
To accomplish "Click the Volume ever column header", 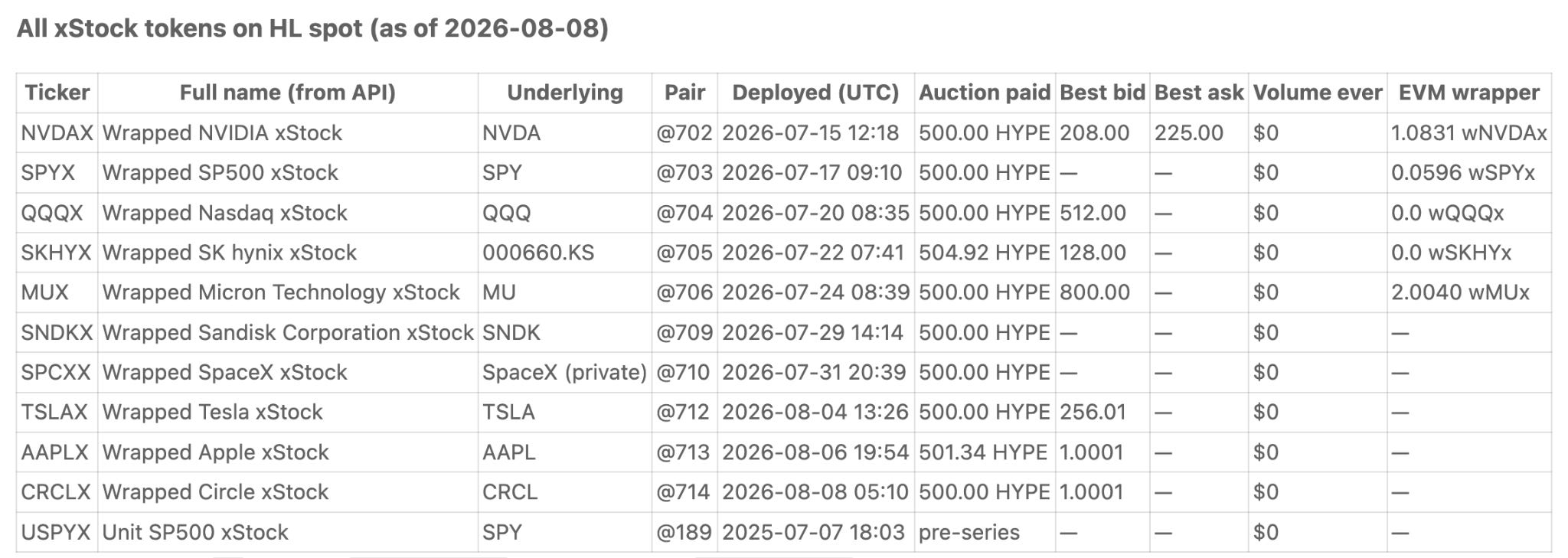I will click(1317, 93).
